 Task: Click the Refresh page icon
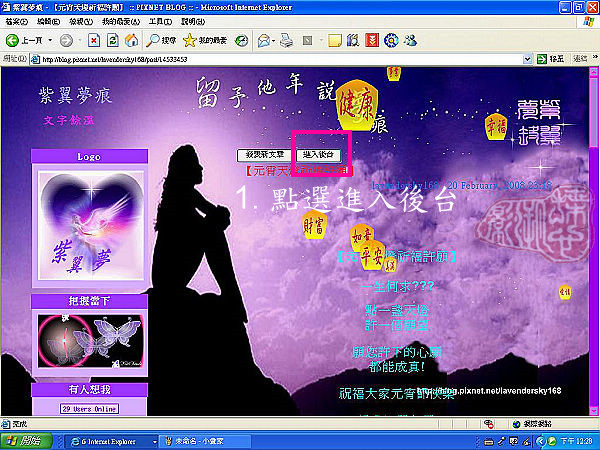pyautogui.click(x=112, y=40)
